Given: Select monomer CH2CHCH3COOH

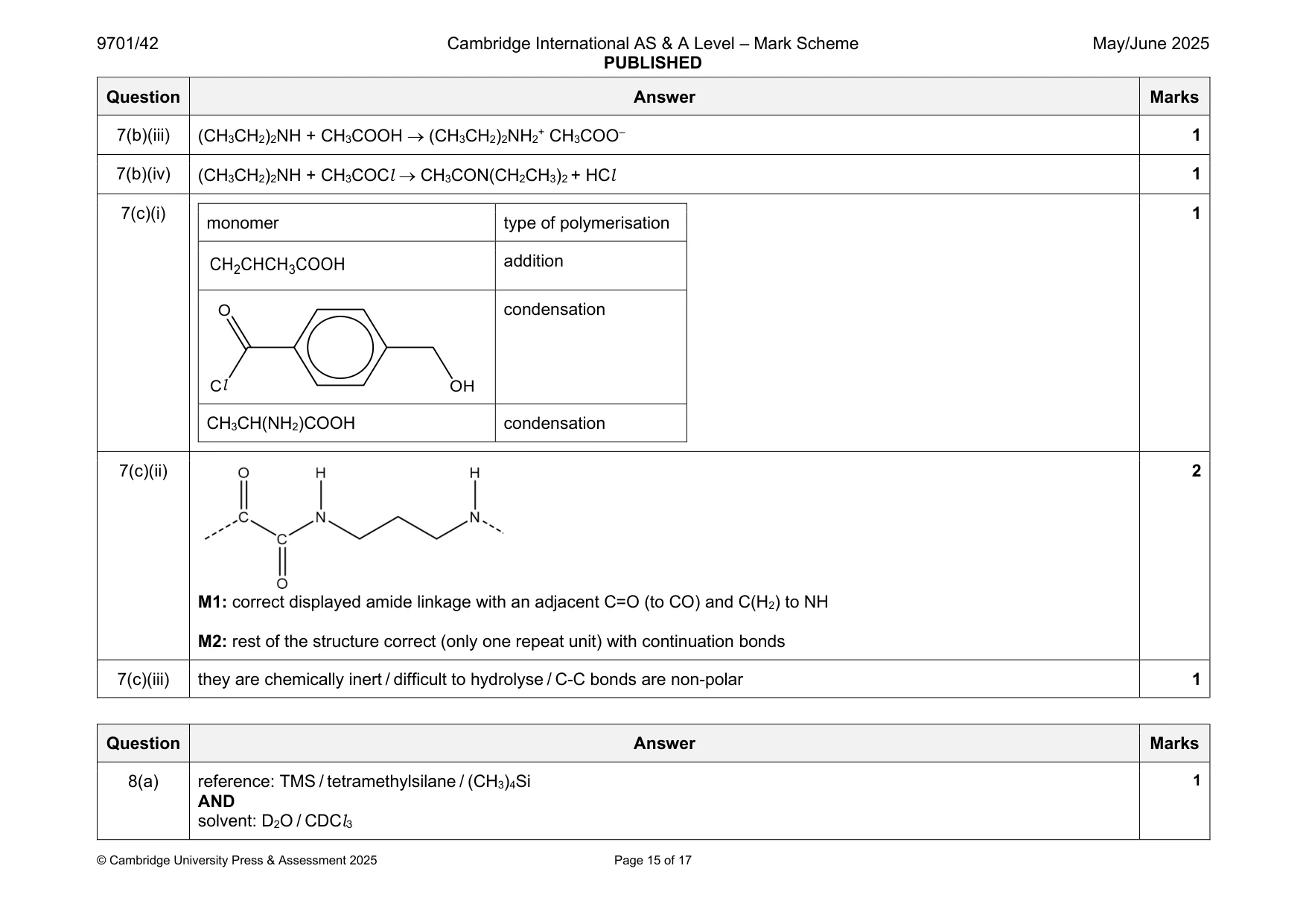Looking at the screenshot, I should tap(277, 265).
